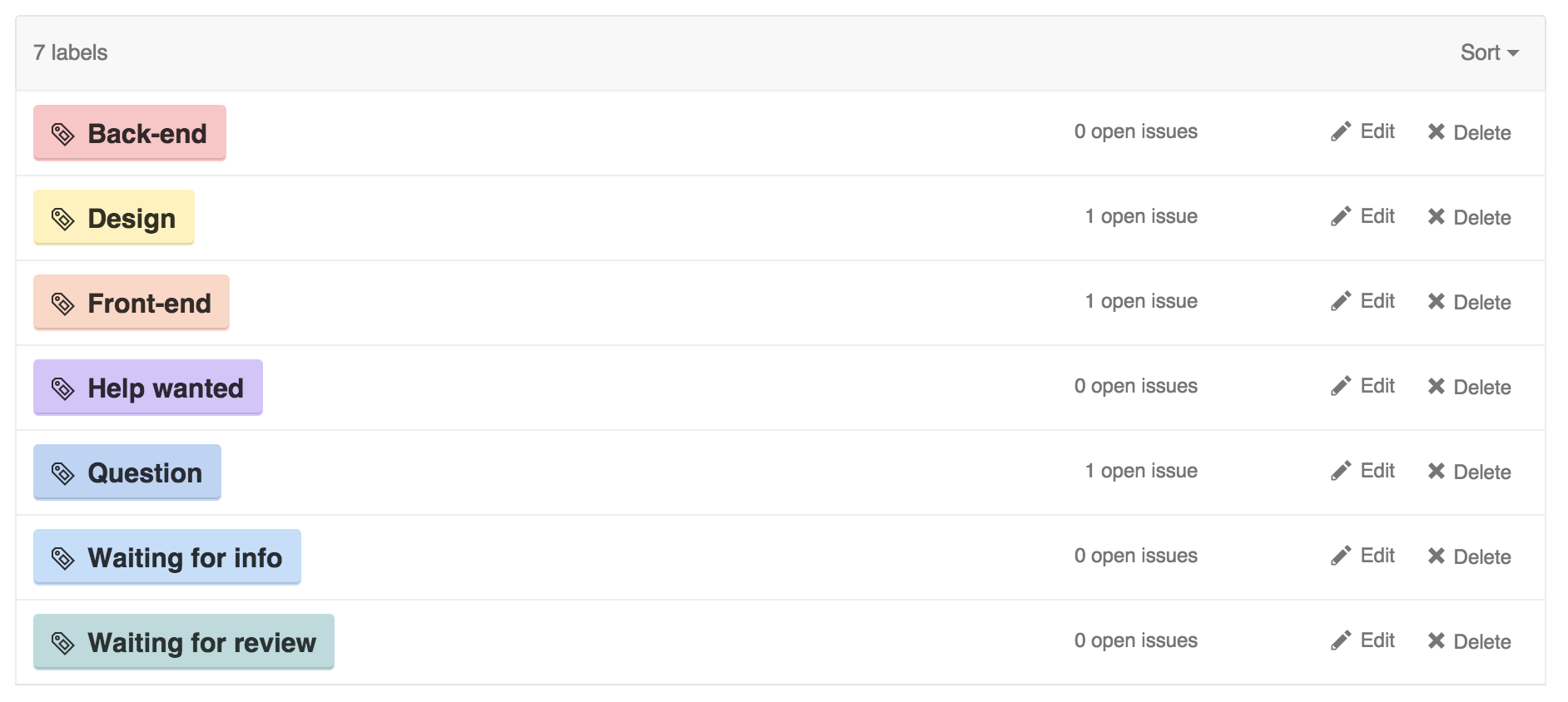Edit the Question label text link

[1377, 472]
